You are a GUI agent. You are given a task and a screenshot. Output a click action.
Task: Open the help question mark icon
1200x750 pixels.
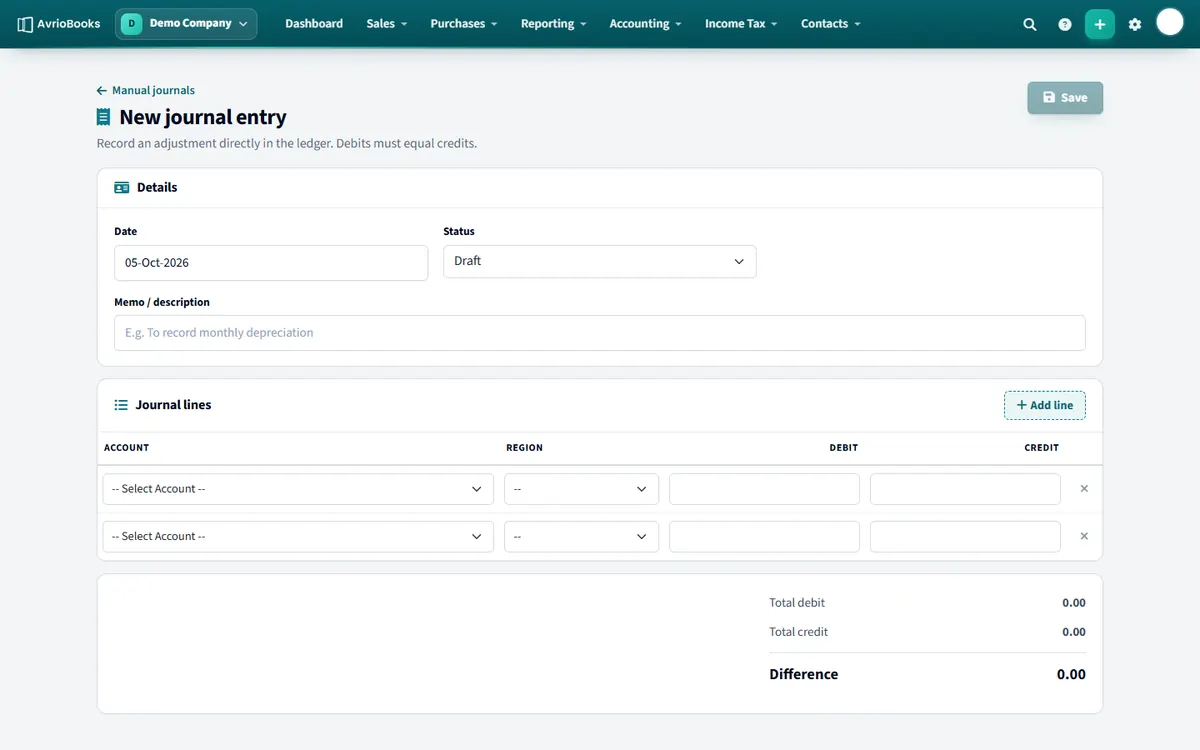(x=1065, y=24)
